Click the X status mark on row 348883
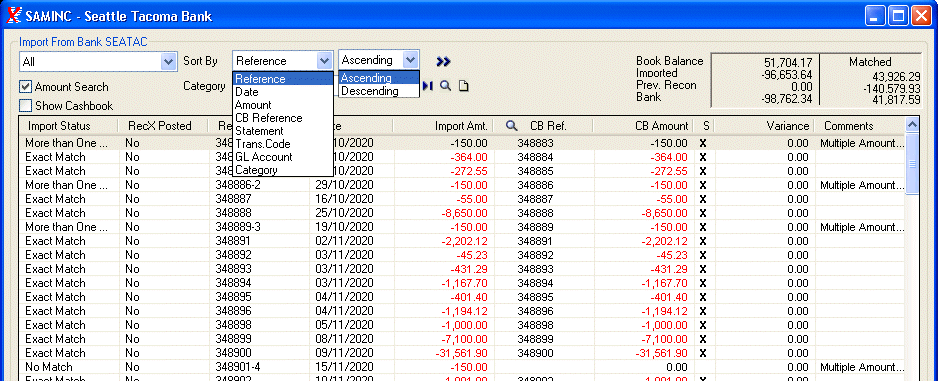 [703, 143]
